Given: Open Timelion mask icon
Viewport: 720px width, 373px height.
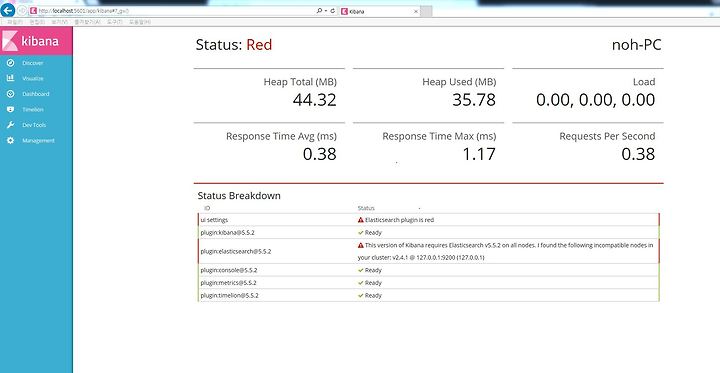Looking at the screenshot, I should coord(11,109).
